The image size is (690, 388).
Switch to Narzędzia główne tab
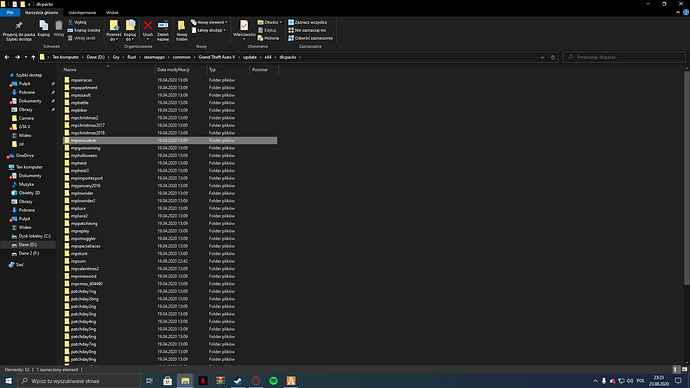[x=41, y=12]
